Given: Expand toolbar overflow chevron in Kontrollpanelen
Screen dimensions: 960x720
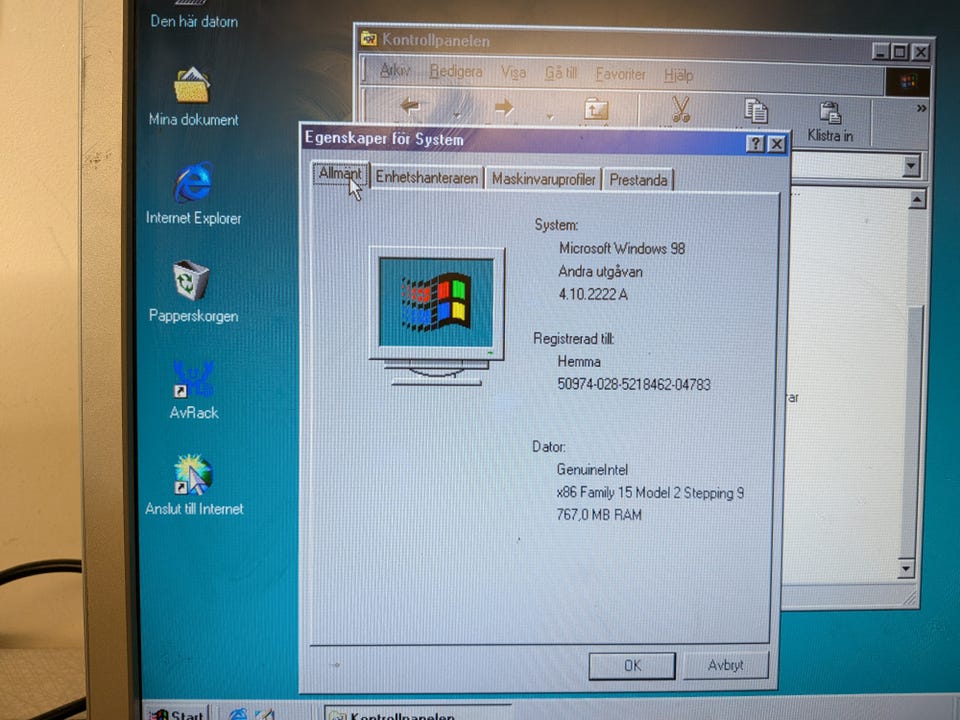Looking at the screenshot, I should click(921, 108).
